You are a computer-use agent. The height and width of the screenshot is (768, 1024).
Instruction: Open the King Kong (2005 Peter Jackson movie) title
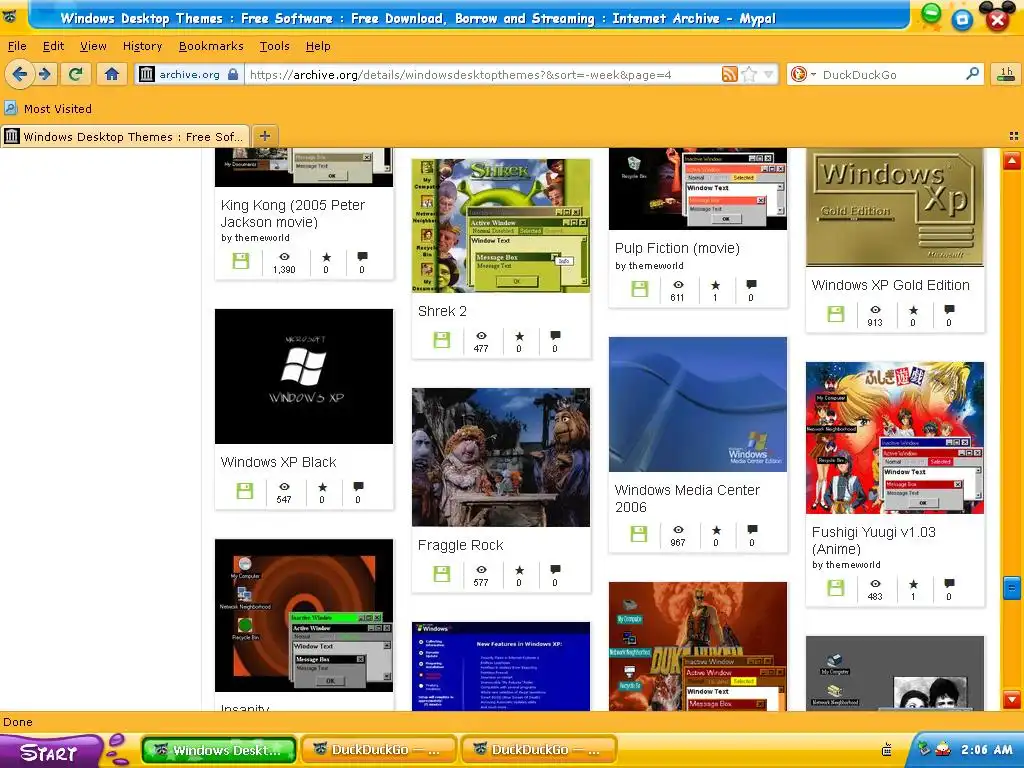[293, 214]
